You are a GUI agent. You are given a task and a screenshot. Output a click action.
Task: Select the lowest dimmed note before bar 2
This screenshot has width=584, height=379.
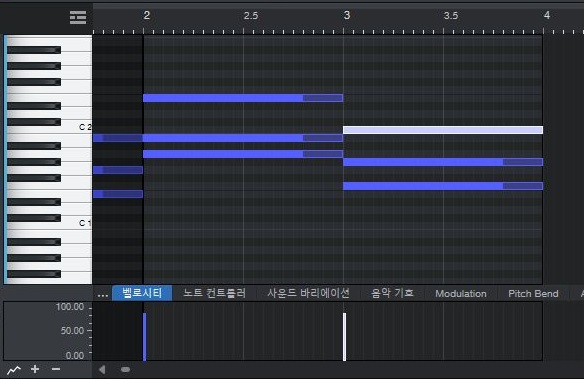pyautogui.click(x=118, y=194)
